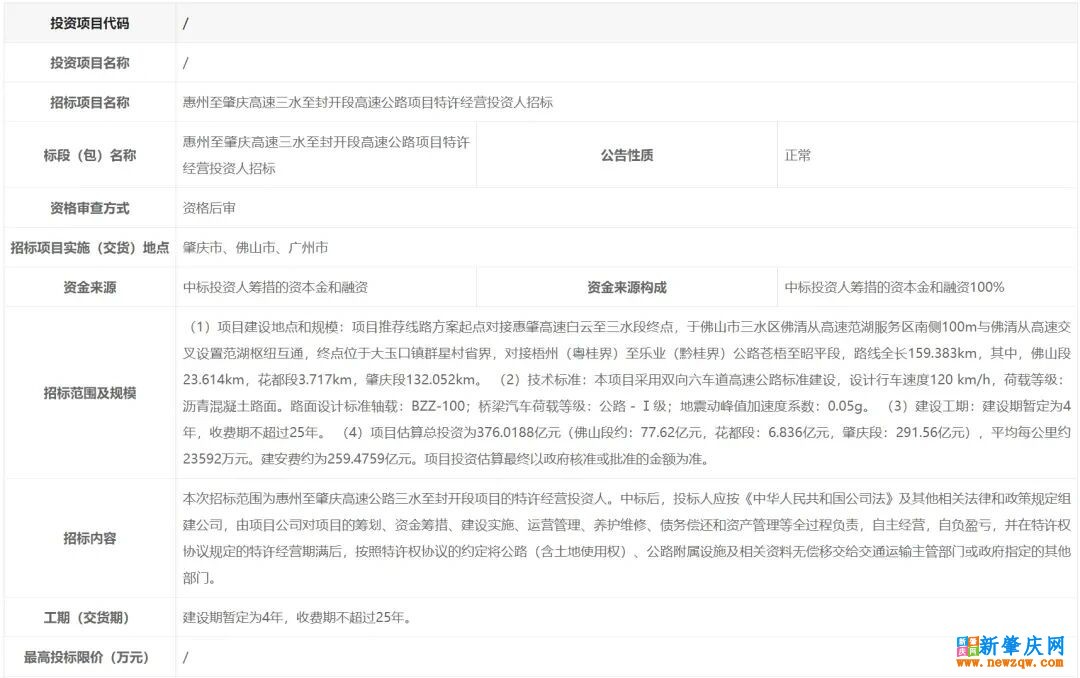Click the 招标范围及规模 label
Screen dimensions: 1080x678
point(89,393)
